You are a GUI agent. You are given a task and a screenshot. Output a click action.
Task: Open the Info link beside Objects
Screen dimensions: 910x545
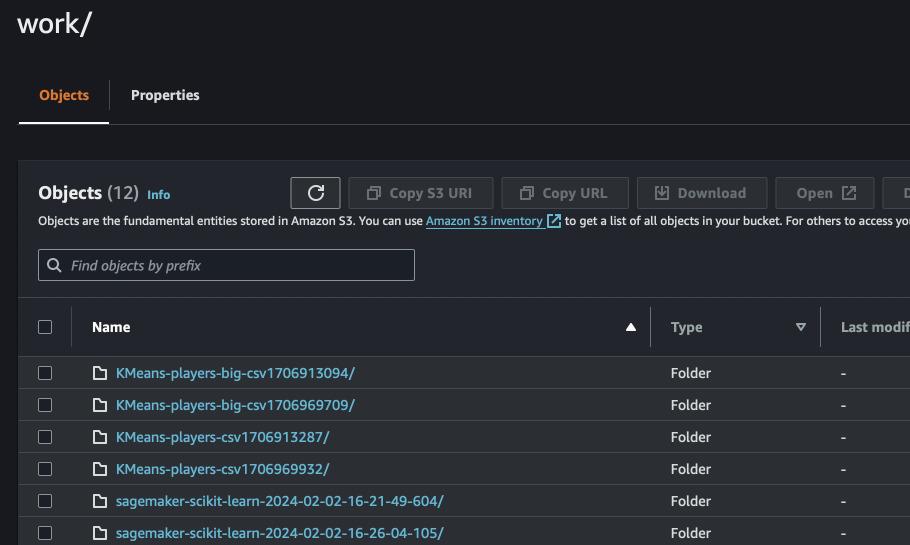coord(158,195)
